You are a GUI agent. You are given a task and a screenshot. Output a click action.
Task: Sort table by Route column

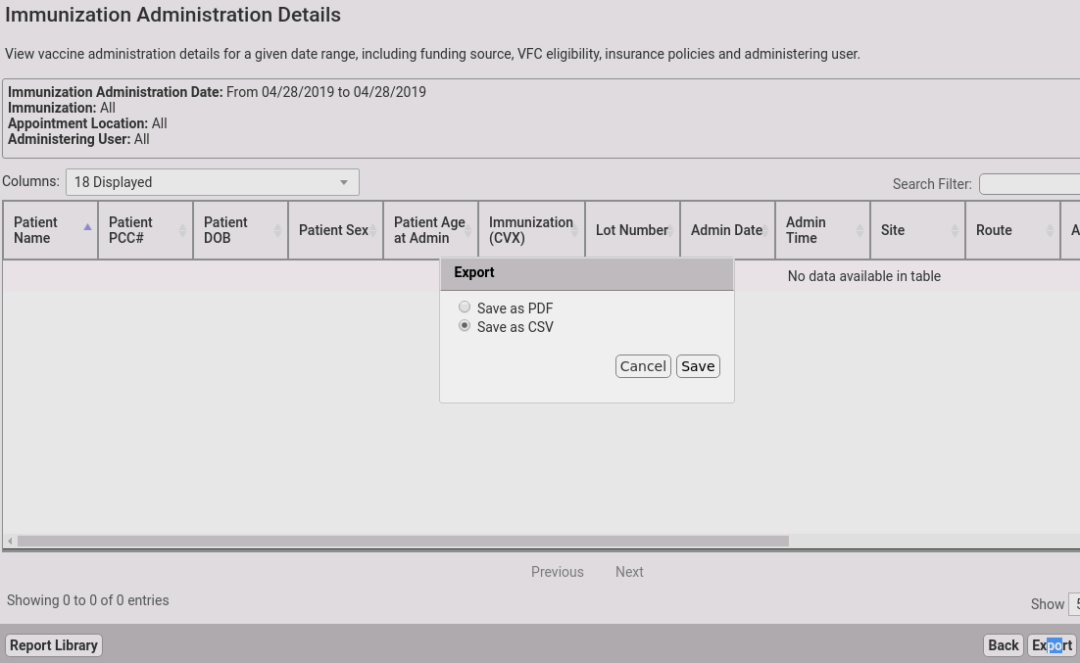(x=1012, y=230)
